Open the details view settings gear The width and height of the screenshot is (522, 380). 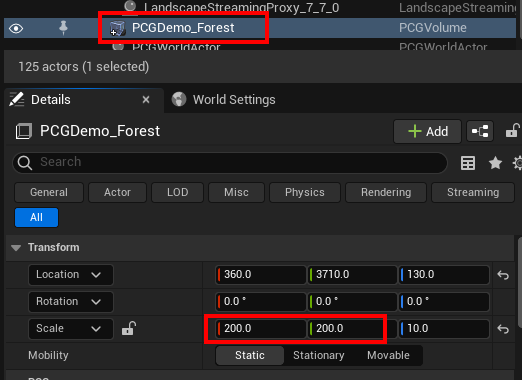coord(517,163)
